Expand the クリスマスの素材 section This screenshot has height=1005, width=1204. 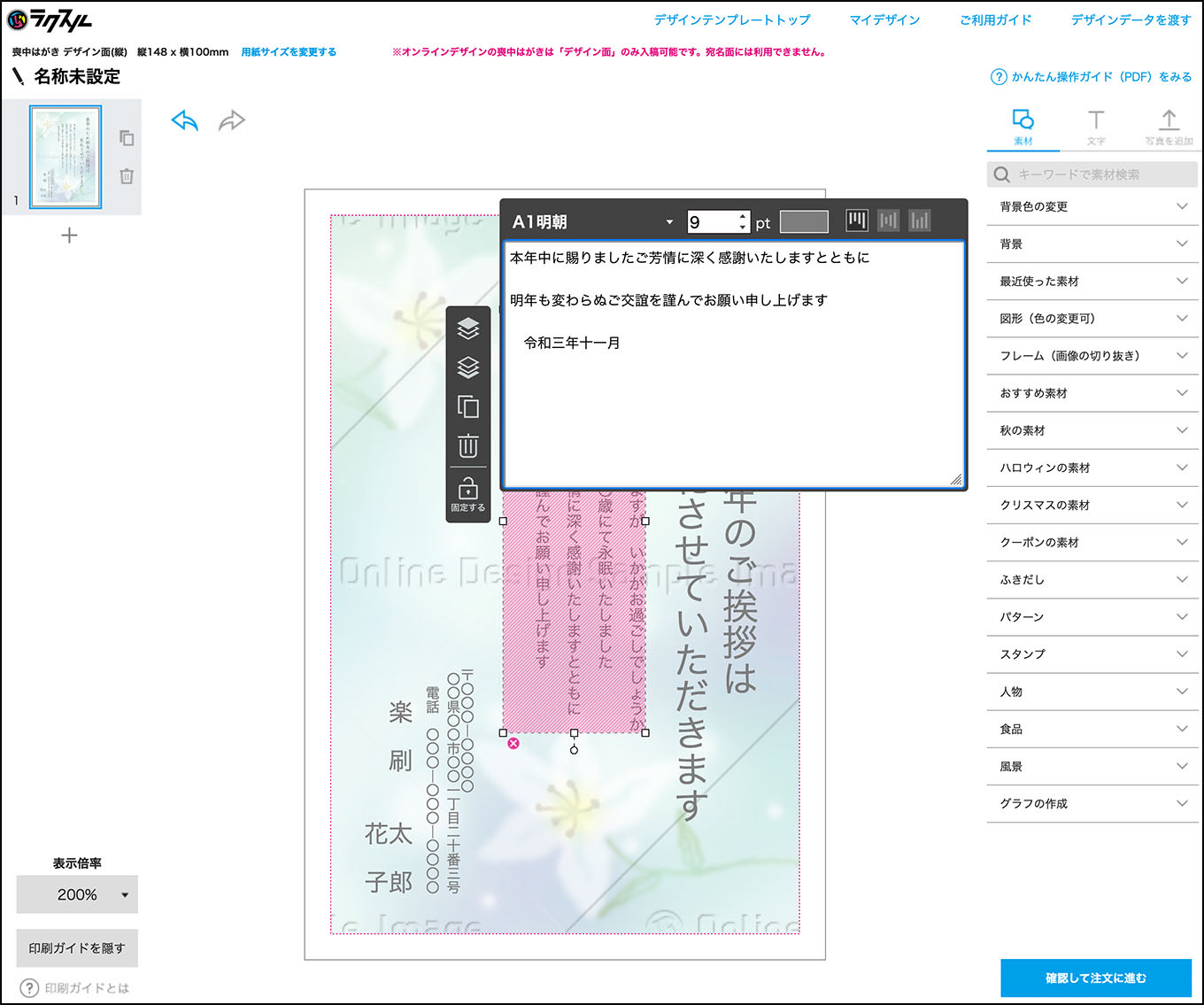click(x=1092, y=505)
